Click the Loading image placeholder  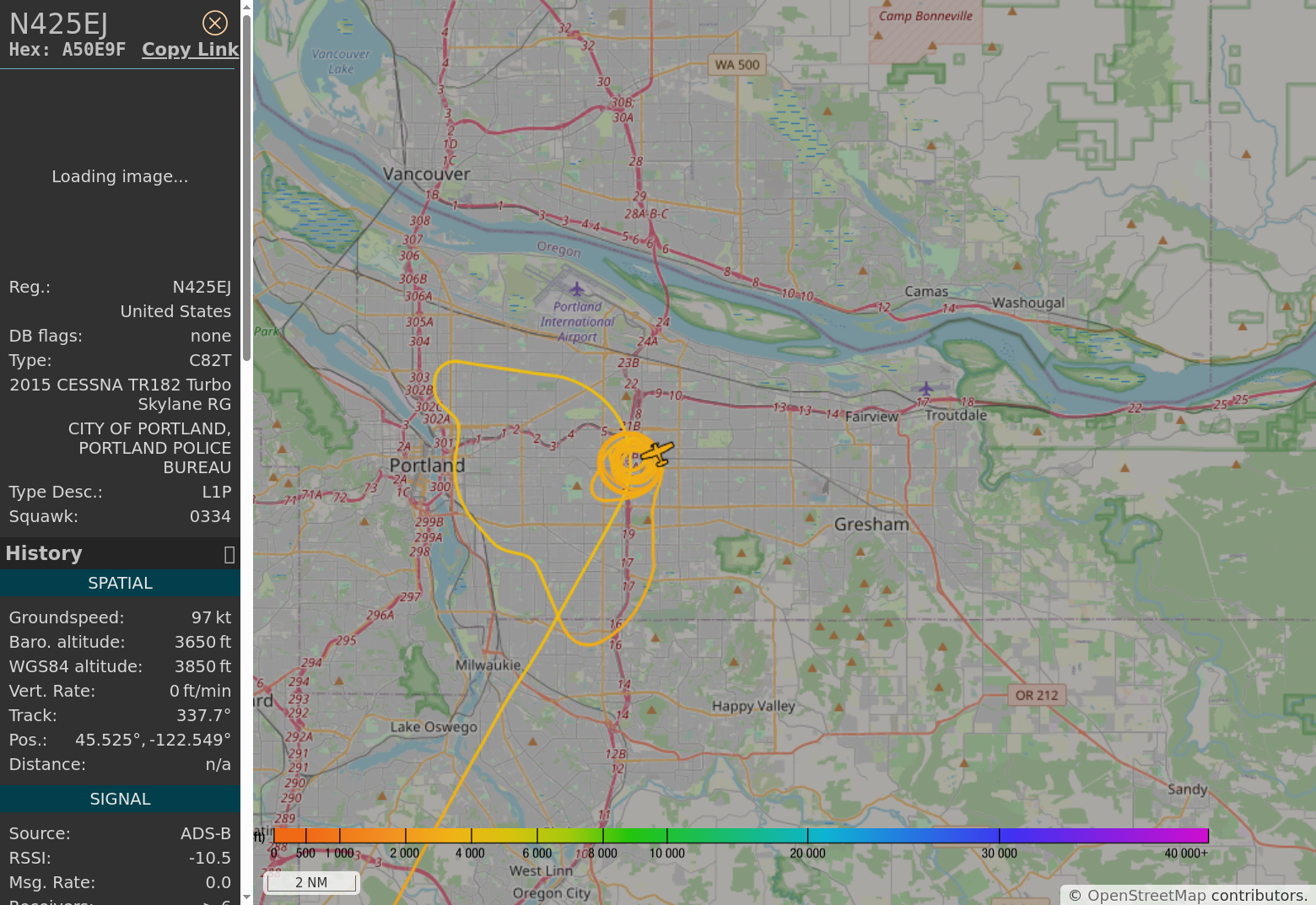[120, 176]
